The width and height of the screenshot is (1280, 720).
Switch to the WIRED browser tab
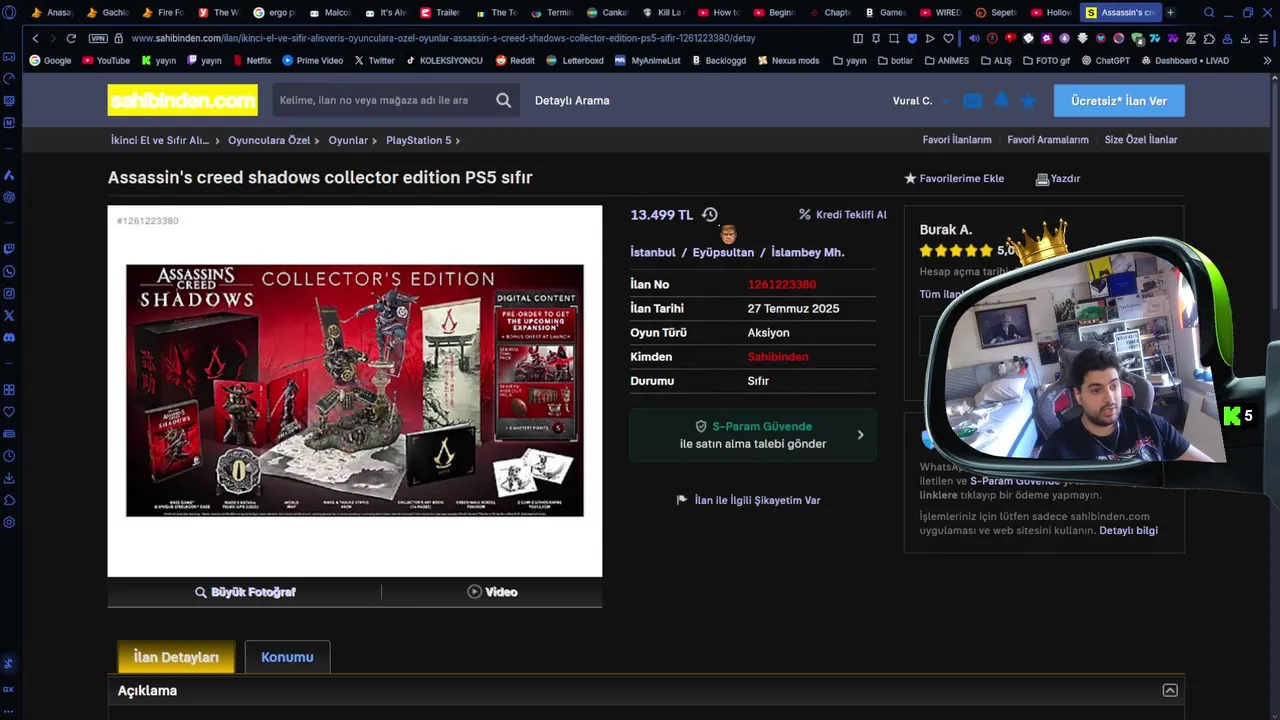(940, 13)
